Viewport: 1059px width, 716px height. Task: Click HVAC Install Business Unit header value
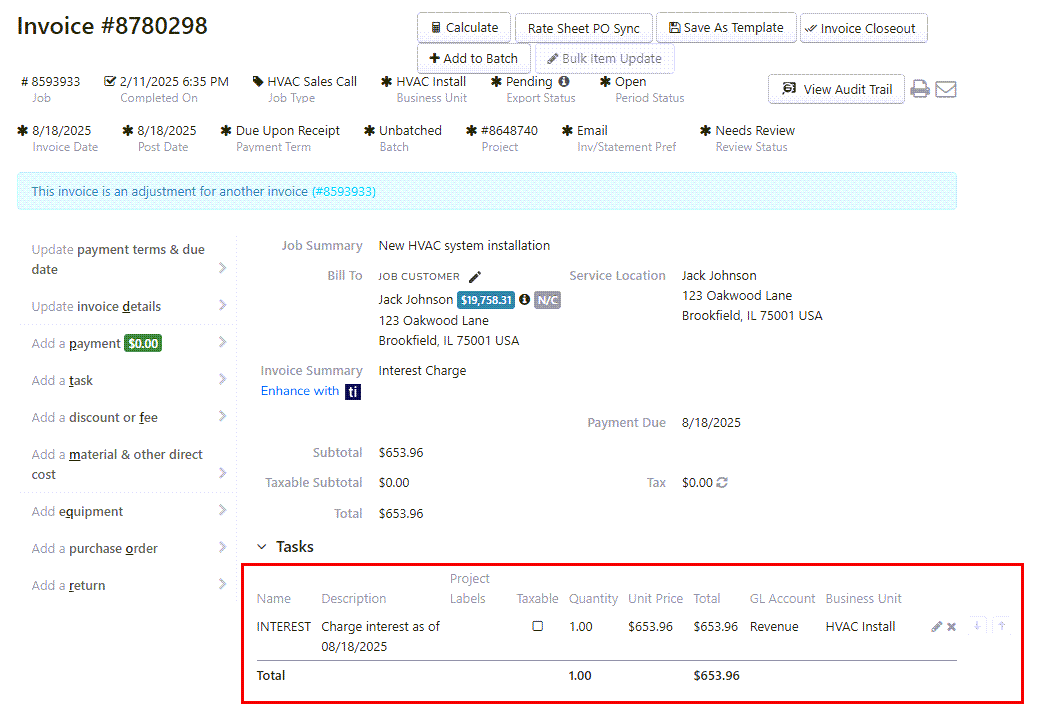[x=431, y=82]
